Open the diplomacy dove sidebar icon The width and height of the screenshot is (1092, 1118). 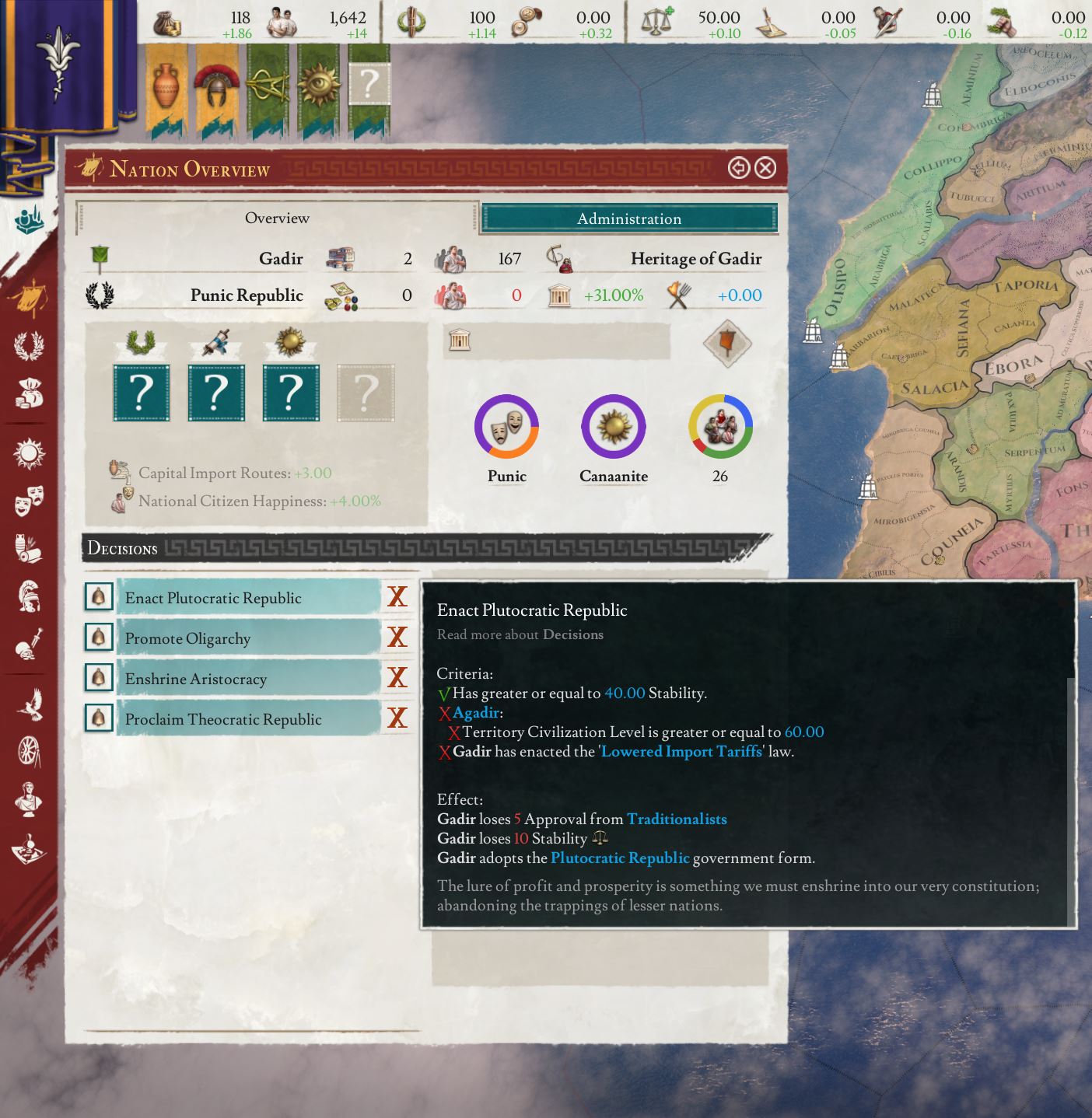[30, 704]
